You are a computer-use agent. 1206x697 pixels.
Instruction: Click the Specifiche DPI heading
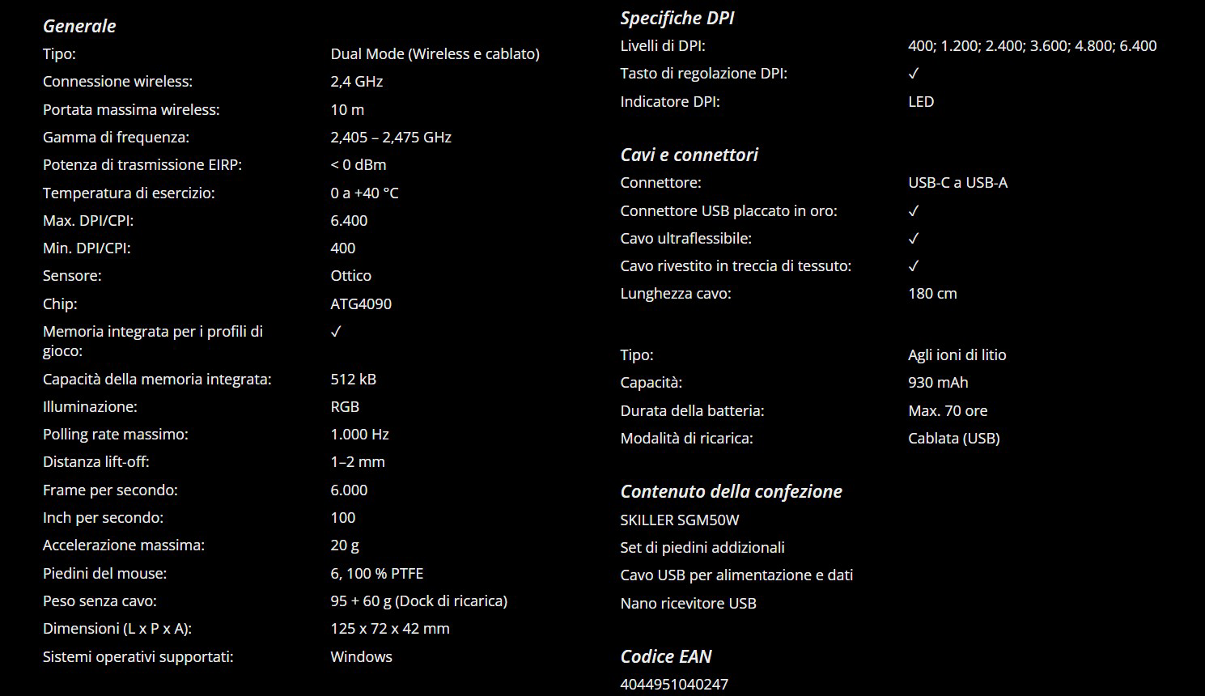point(678,18)
